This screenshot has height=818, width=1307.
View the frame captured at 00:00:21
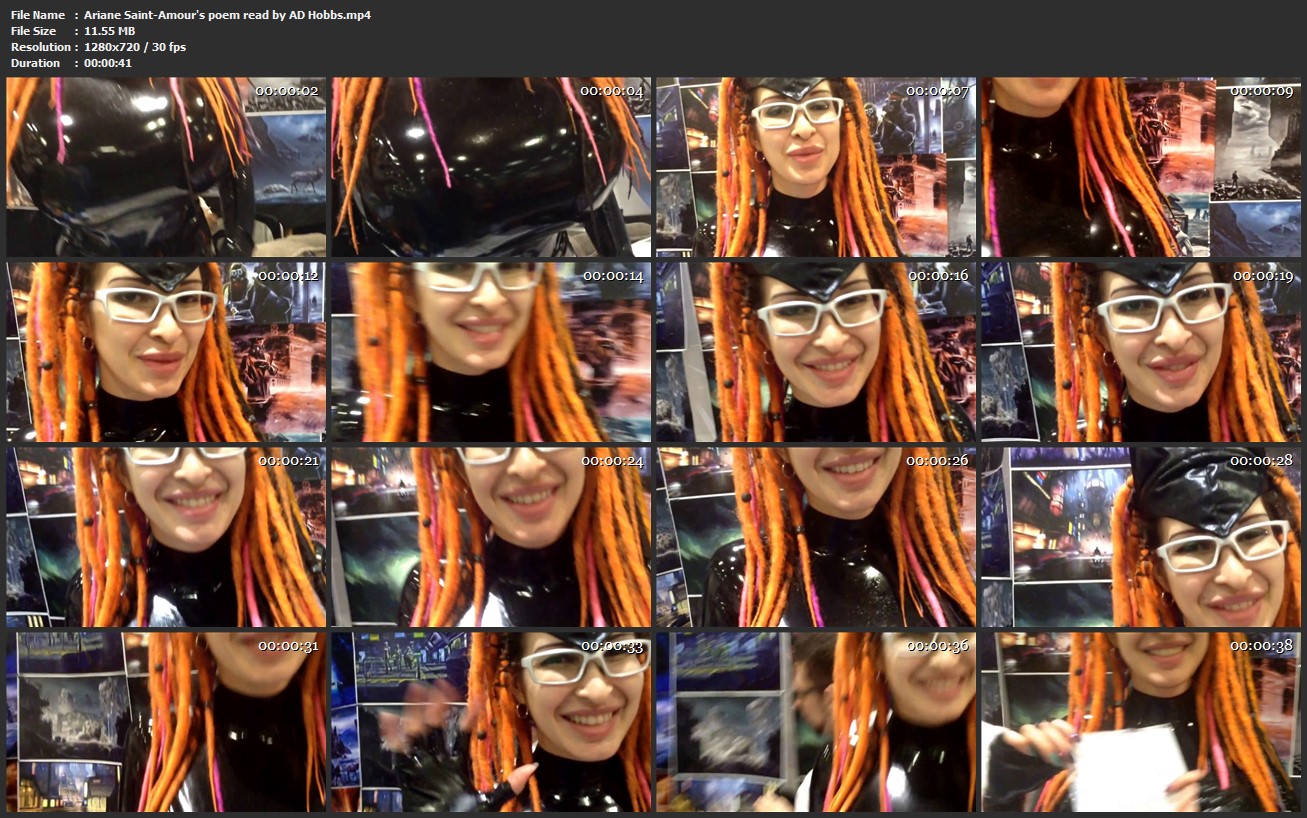coord(166,537)
